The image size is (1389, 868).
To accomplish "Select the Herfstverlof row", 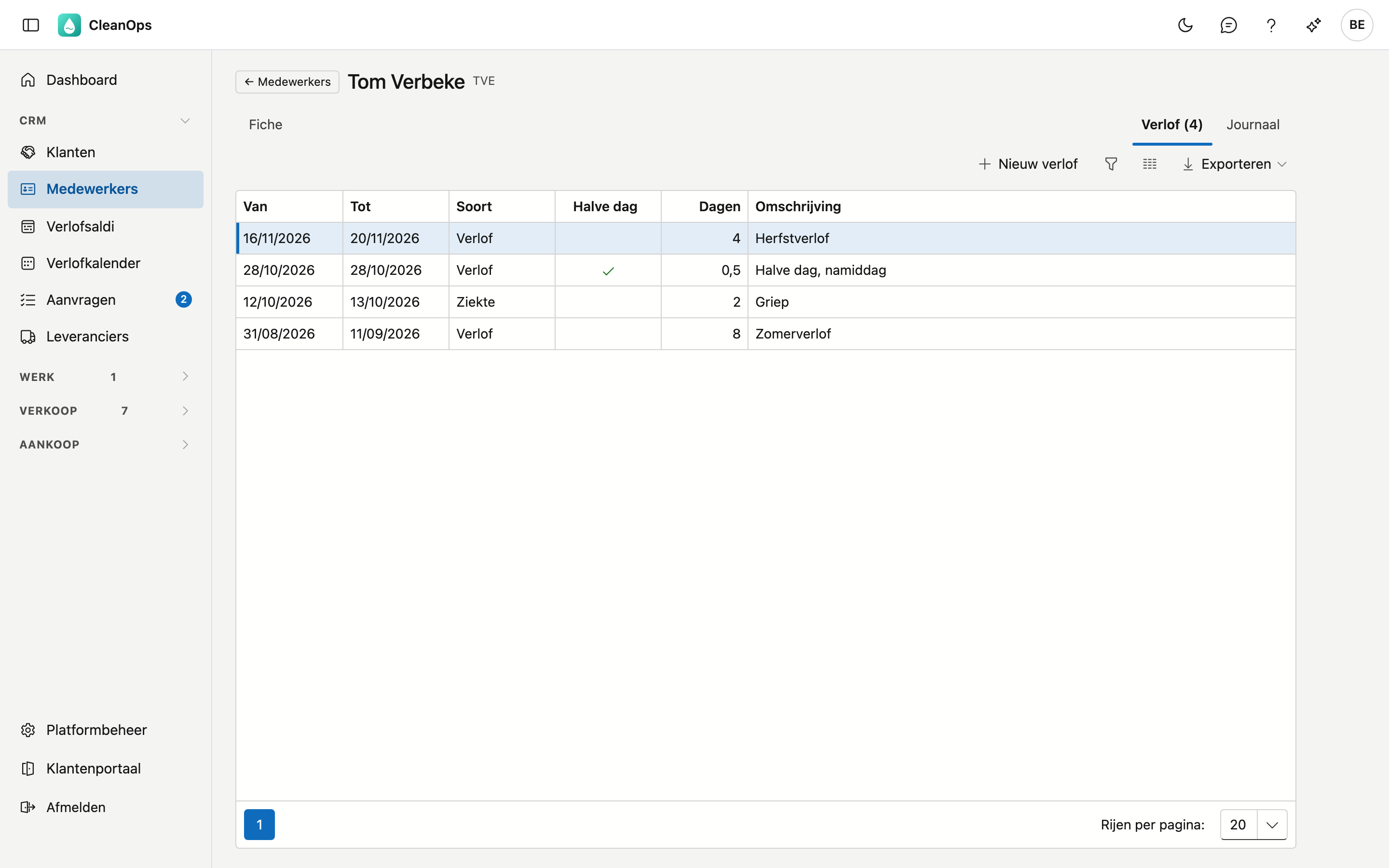I will tap(766, 238).
